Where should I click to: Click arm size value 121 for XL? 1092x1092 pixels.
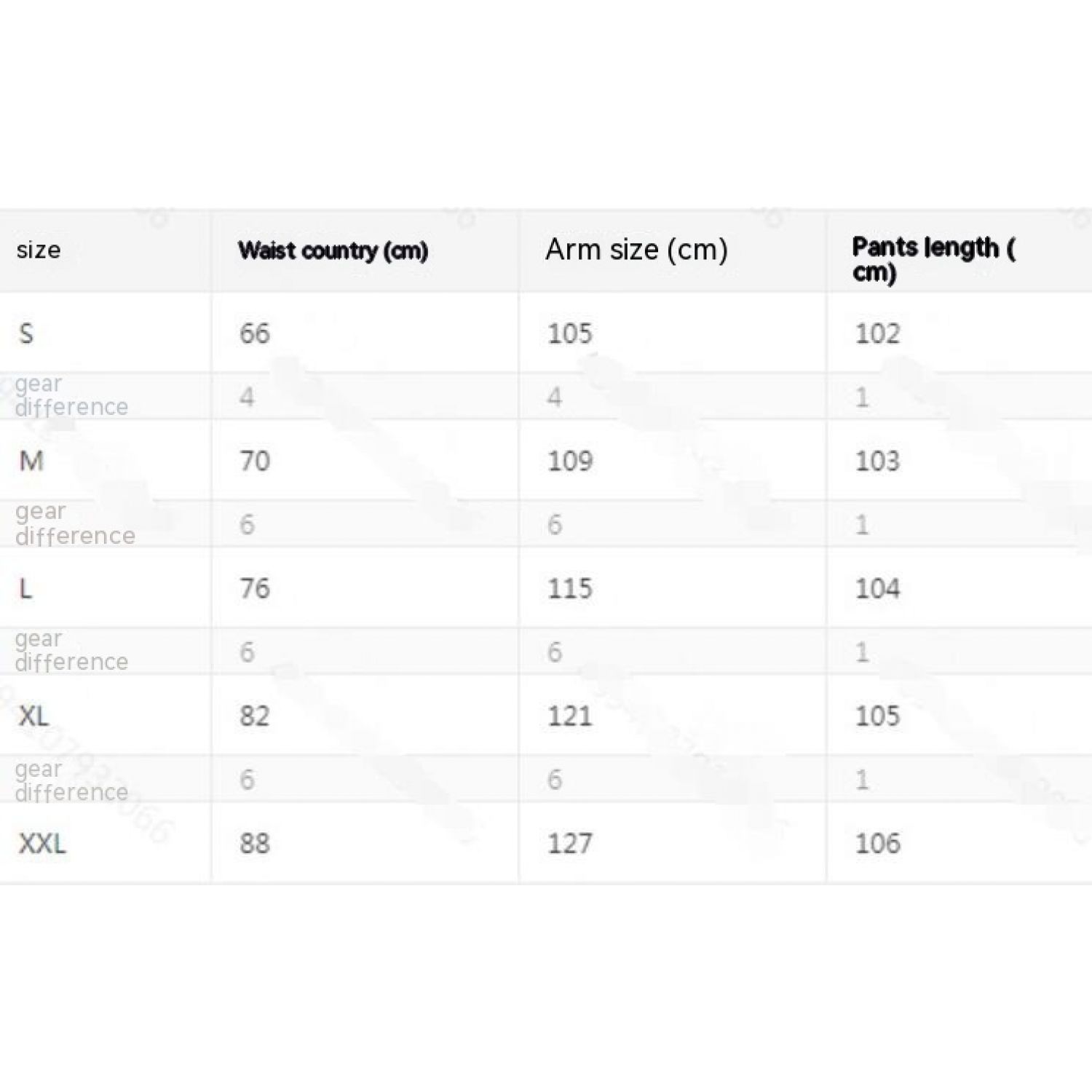point(570,716)
